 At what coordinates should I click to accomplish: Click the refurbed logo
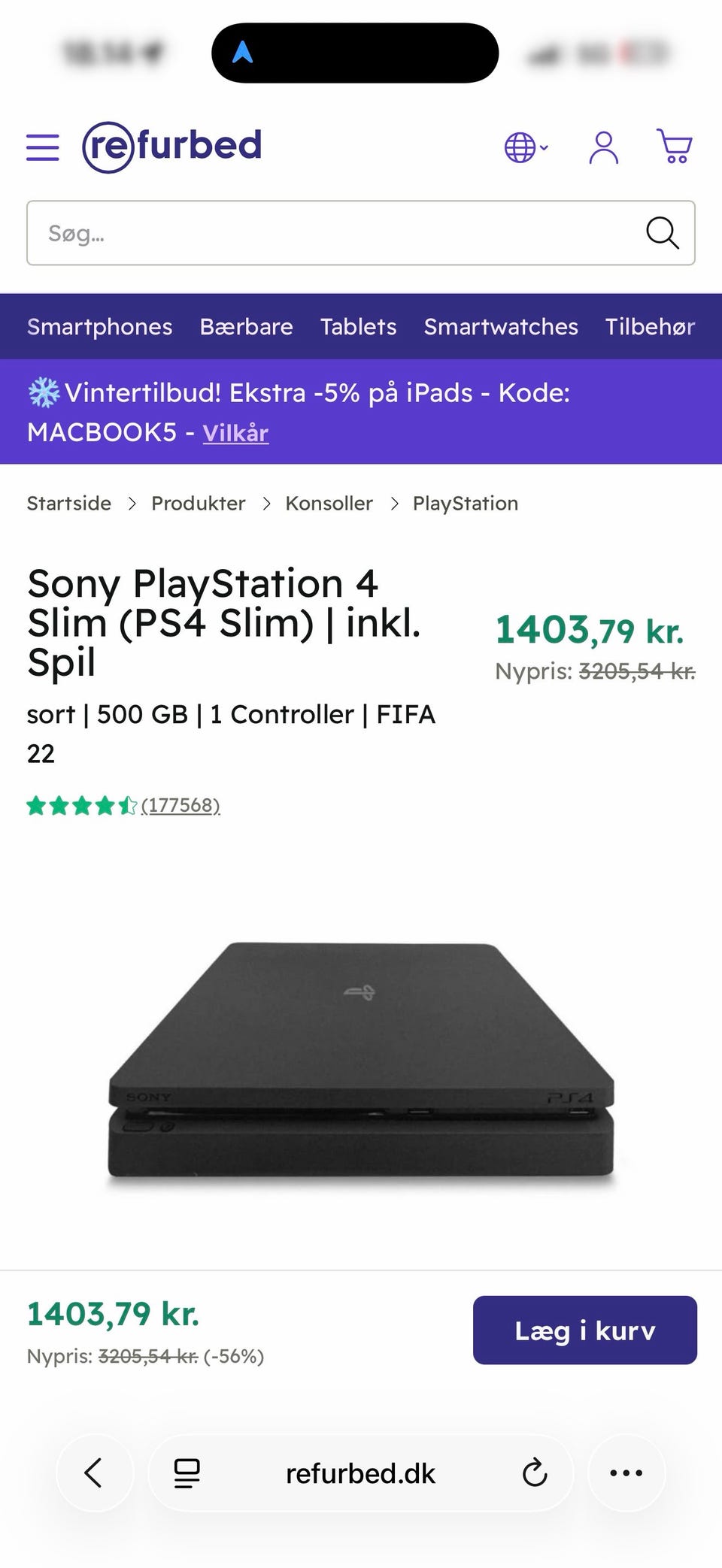point(172,147)
